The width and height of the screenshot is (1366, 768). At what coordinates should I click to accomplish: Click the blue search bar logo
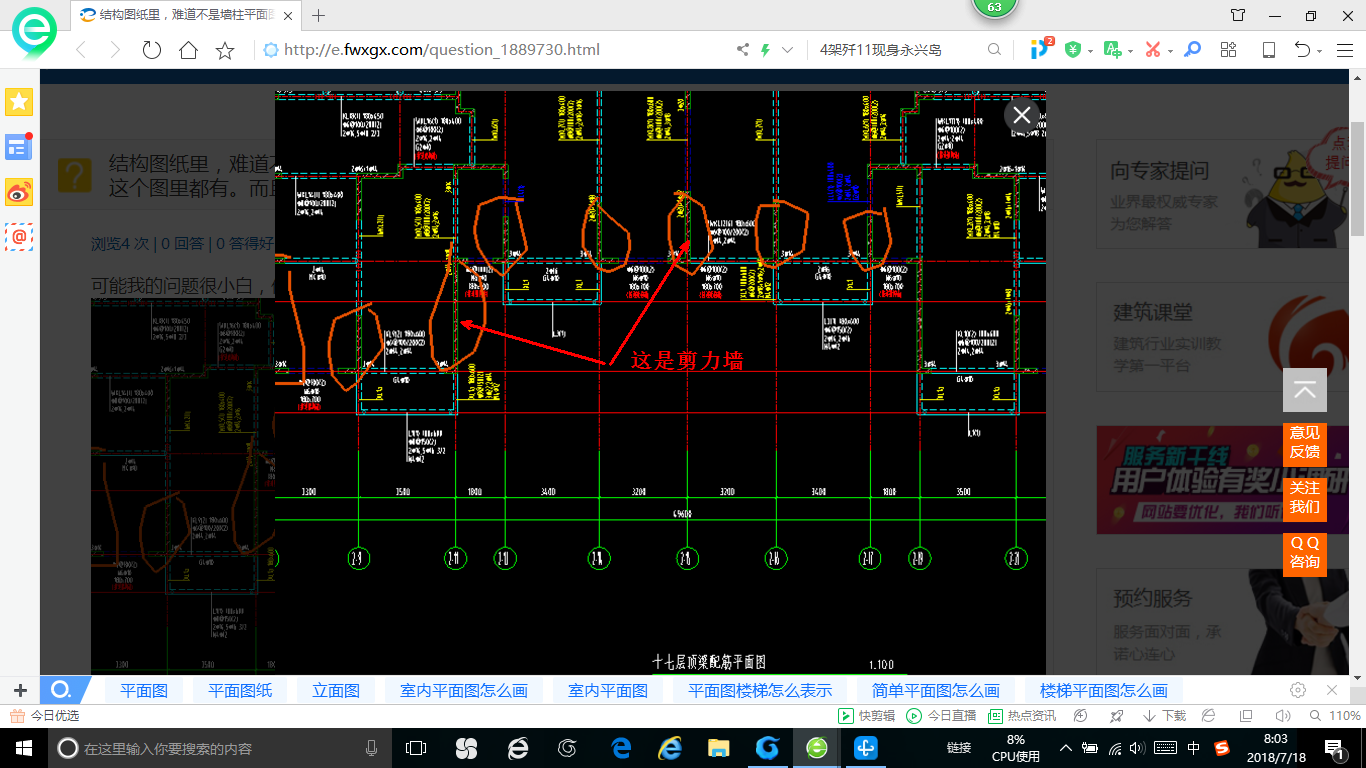(x=60, y=690)
